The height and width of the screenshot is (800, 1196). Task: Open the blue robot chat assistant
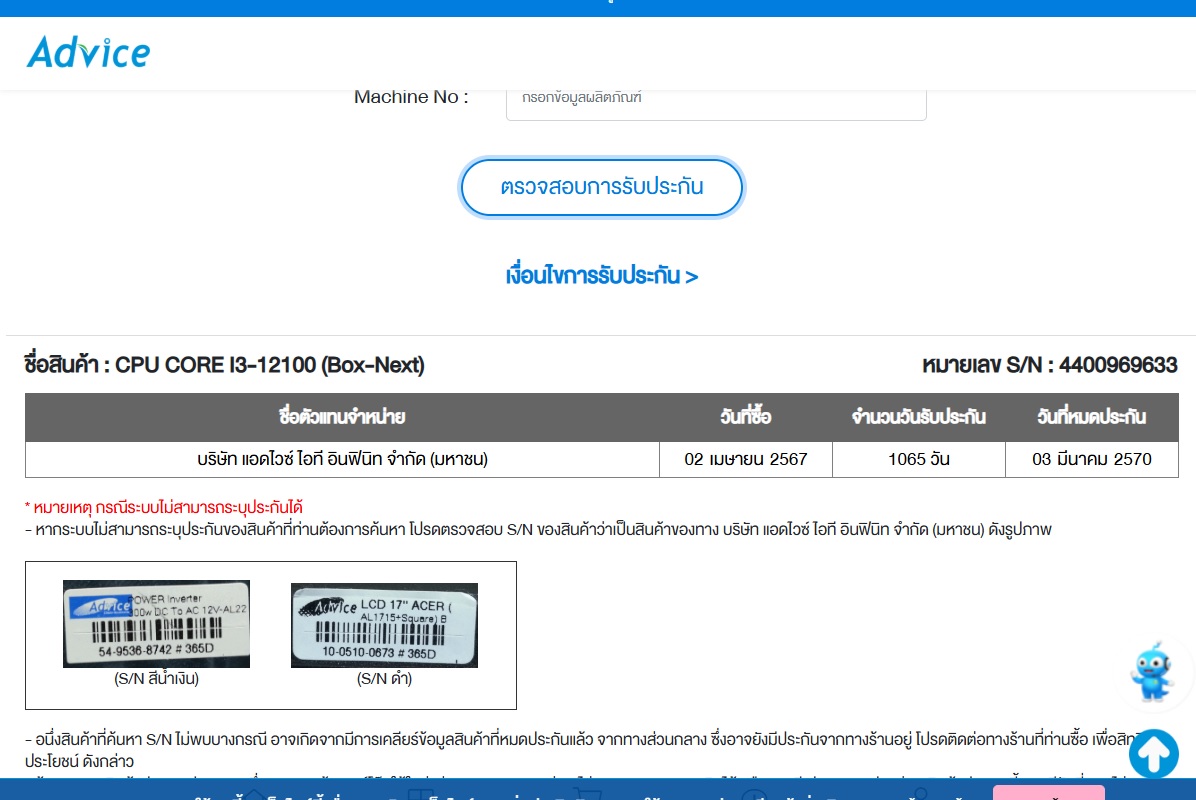1152,672
